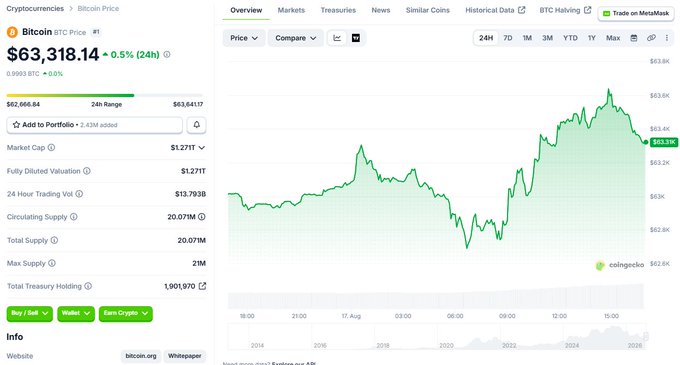Screen dimensions: 680x365
Task: Select the 1M time range
Action: pos(527,38)
